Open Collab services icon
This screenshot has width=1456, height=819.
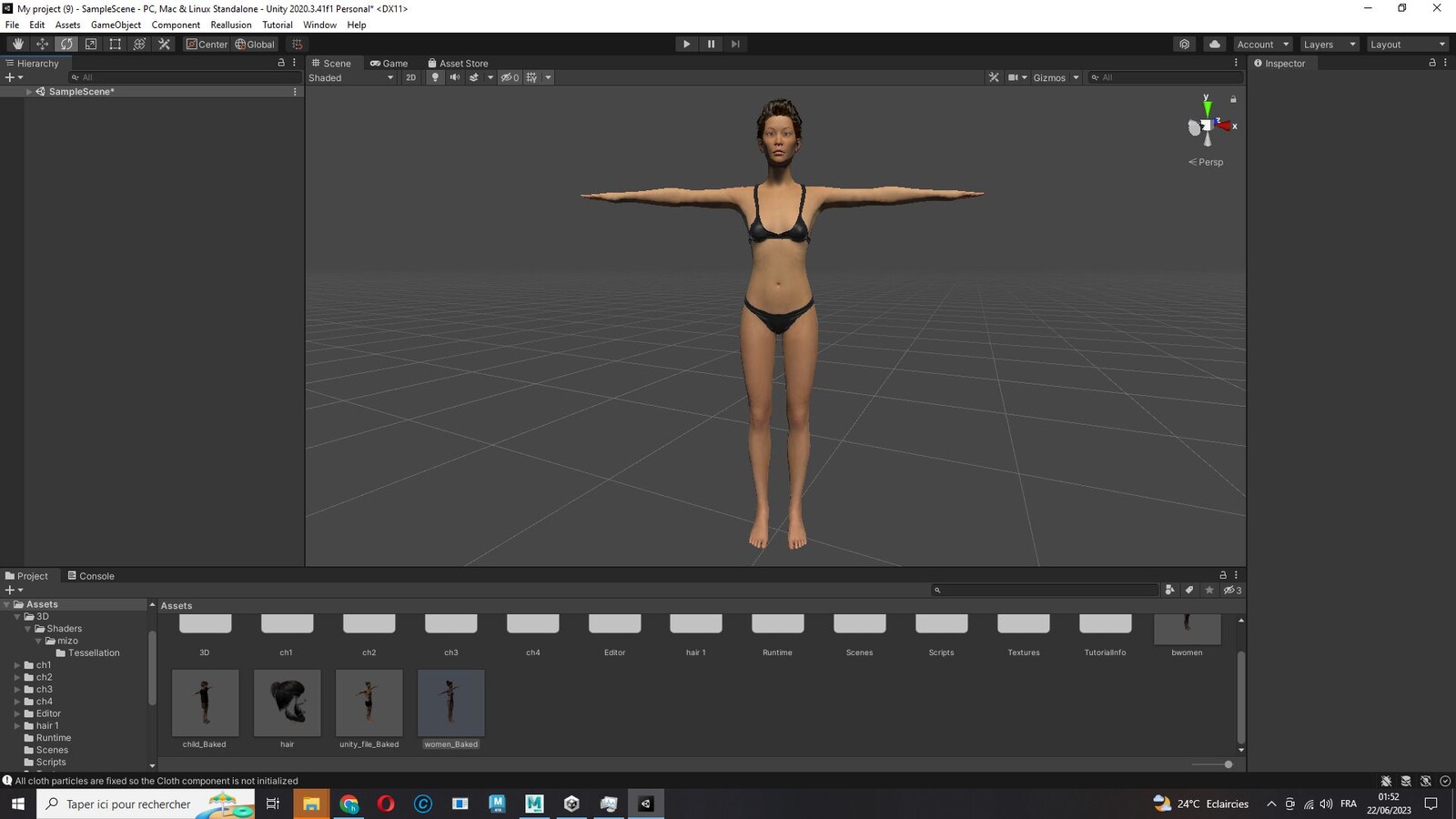pyautogui.click(x=1184, y=44)
